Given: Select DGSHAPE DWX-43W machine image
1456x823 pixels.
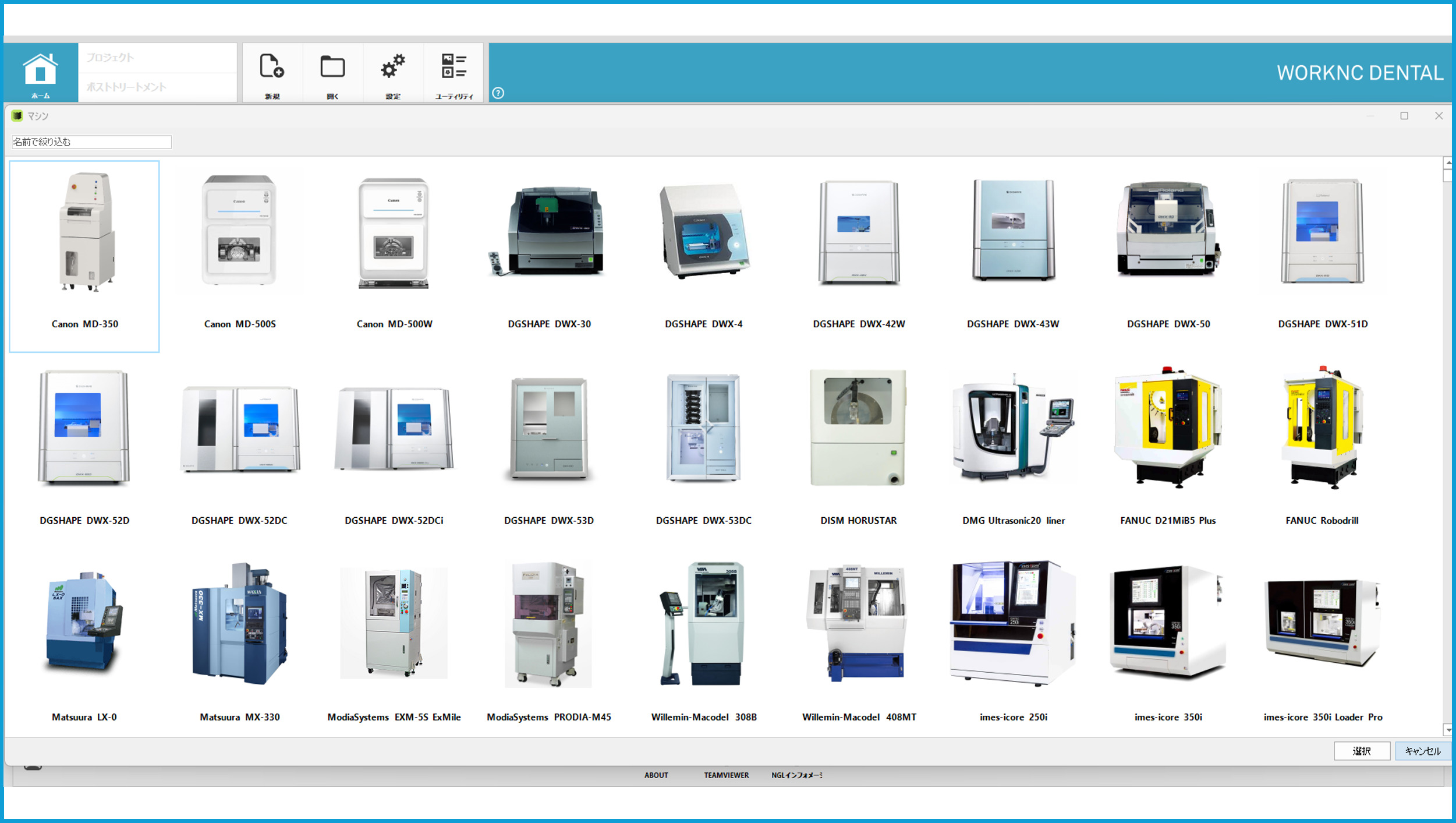Looking at the screenshot, I should point(1013,231).
